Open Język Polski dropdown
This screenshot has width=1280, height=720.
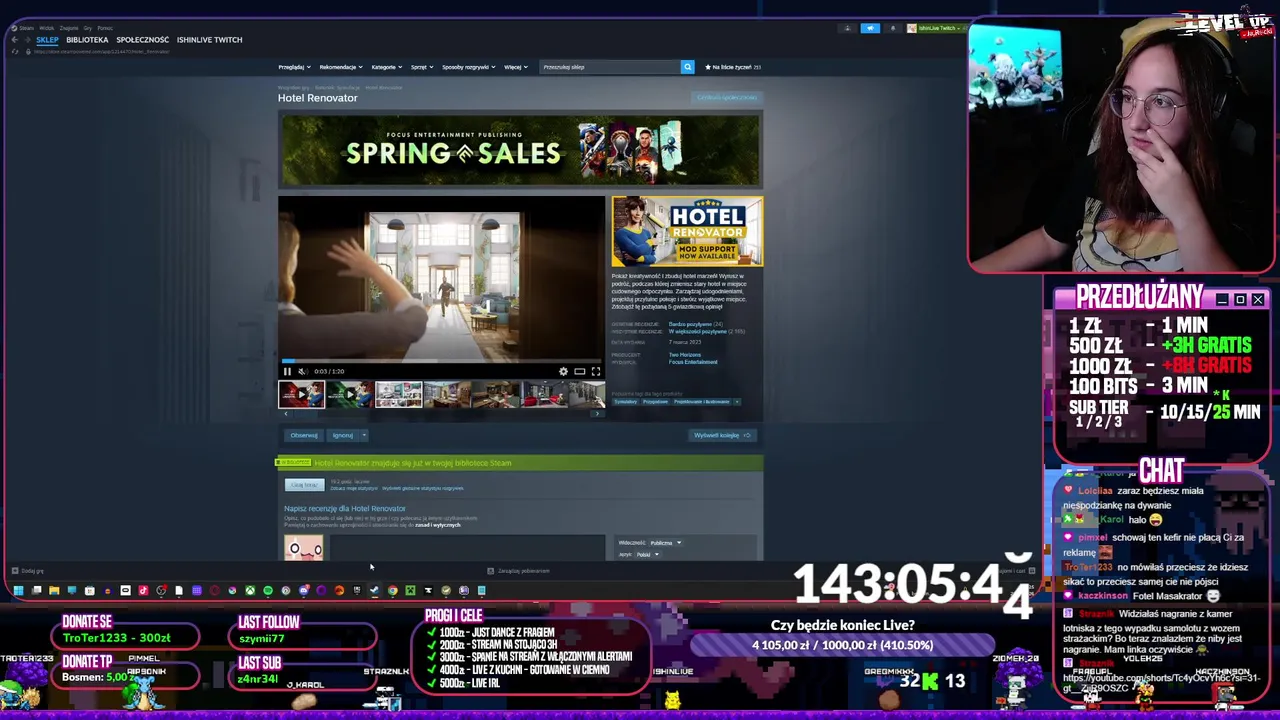pyautogui.click(x=646, y=554)
